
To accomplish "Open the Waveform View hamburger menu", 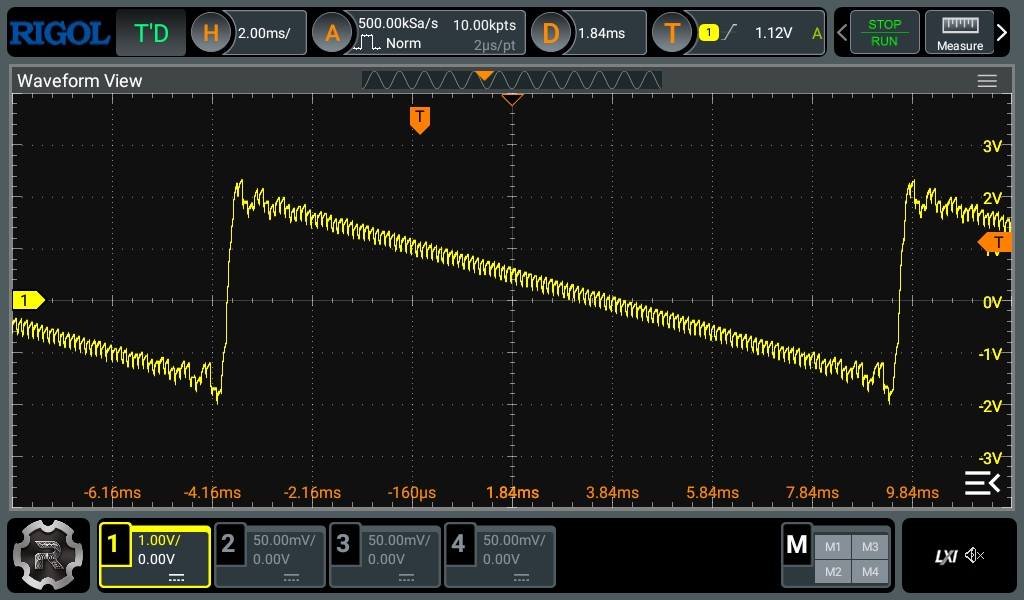I will point(987,81).
